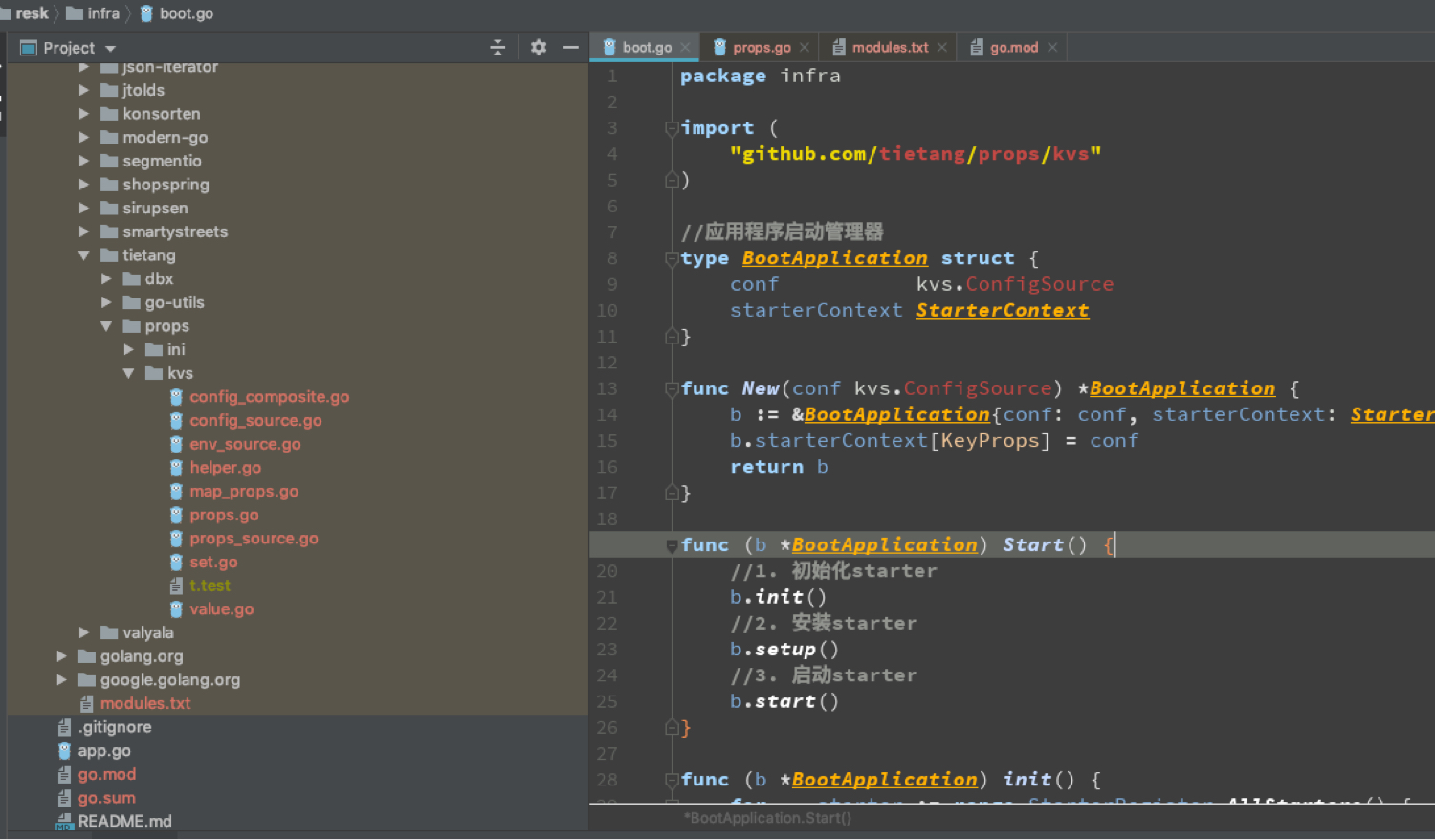The image size is (1435, 840).
Task: Click the Project panel settings gear icon
Action: tap(539, 47)
